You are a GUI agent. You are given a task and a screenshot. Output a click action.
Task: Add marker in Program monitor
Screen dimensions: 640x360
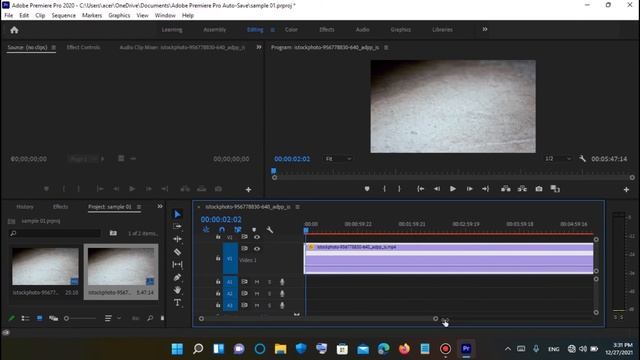coord(367,189)
